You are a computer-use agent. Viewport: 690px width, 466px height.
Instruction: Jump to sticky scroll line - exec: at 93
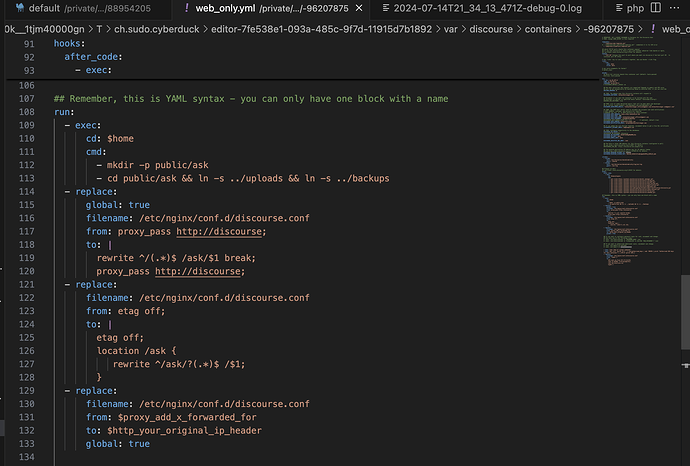[93, 70]
